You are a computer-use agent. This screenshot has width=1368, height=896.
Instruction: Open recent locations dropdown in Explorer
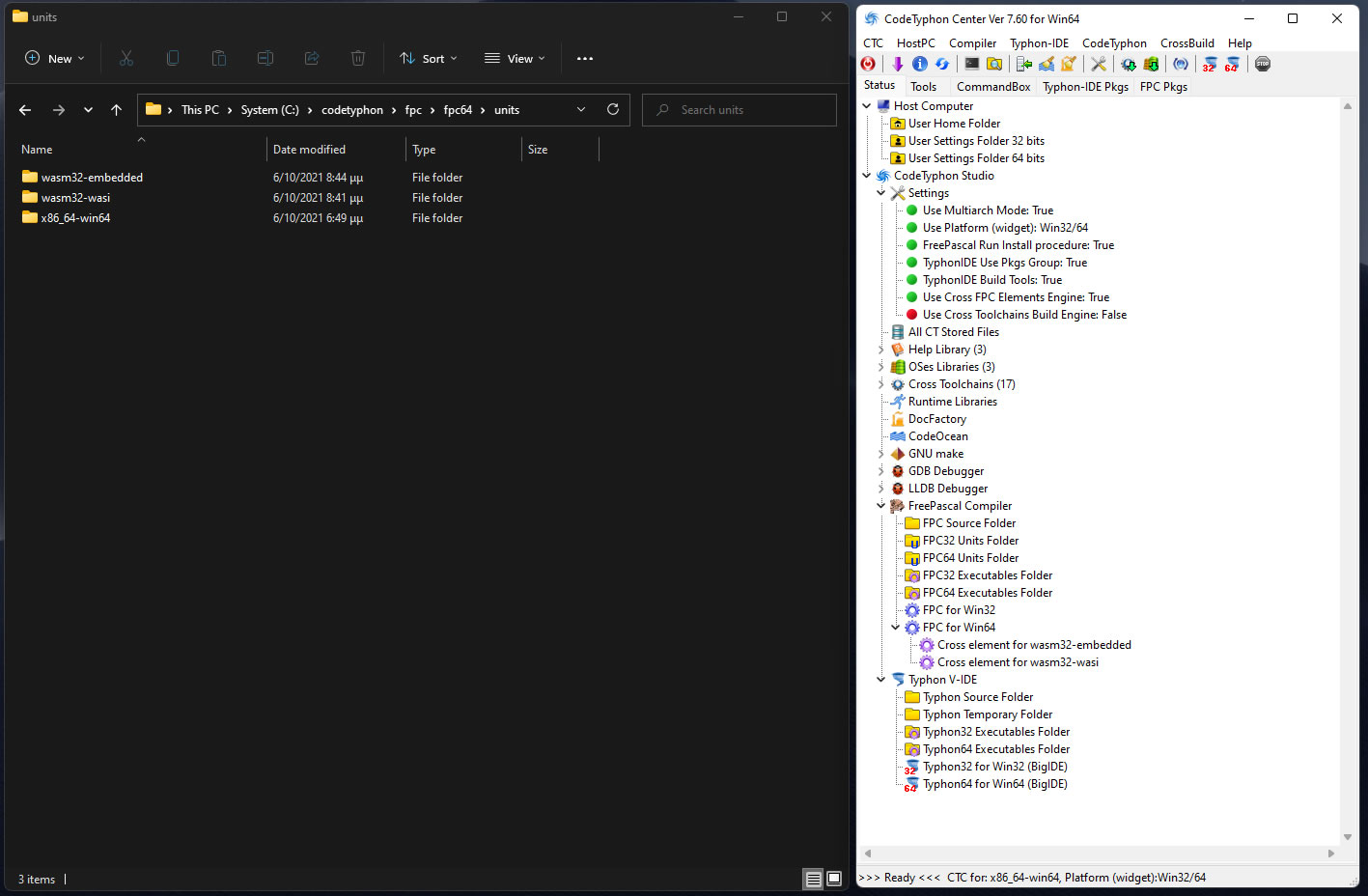tap(88, 110)
